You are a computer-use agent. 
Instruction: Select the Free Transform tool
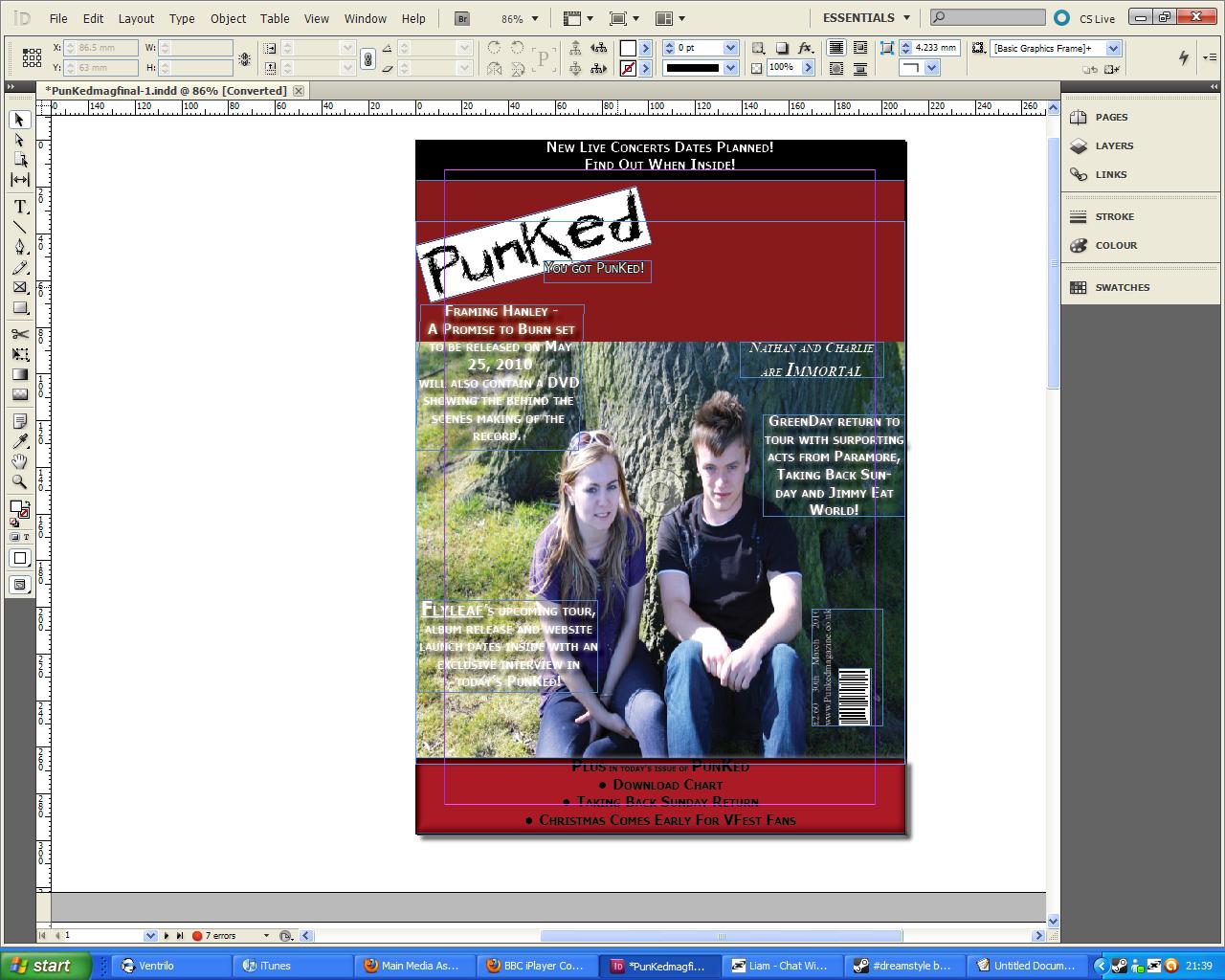(x=20, y=354)
